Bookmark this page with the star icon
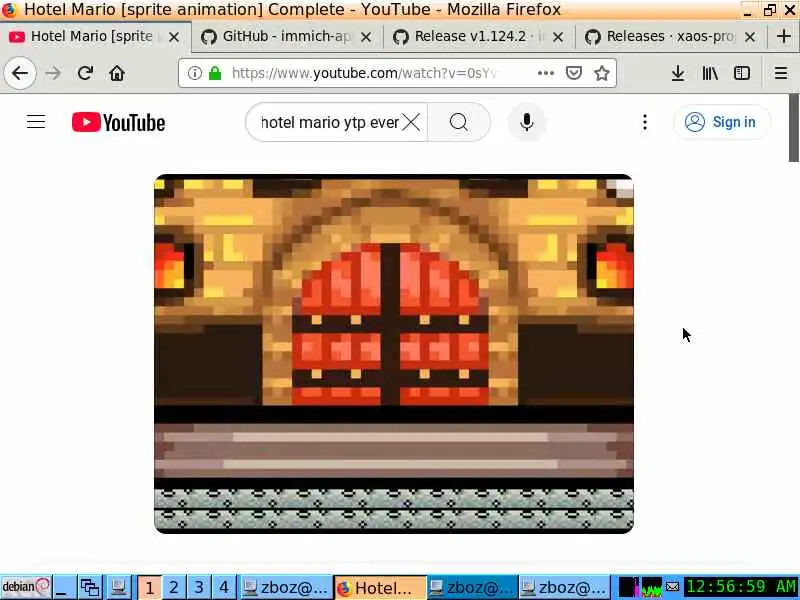The width and height of the screenshot is (800, 600). 602,73
